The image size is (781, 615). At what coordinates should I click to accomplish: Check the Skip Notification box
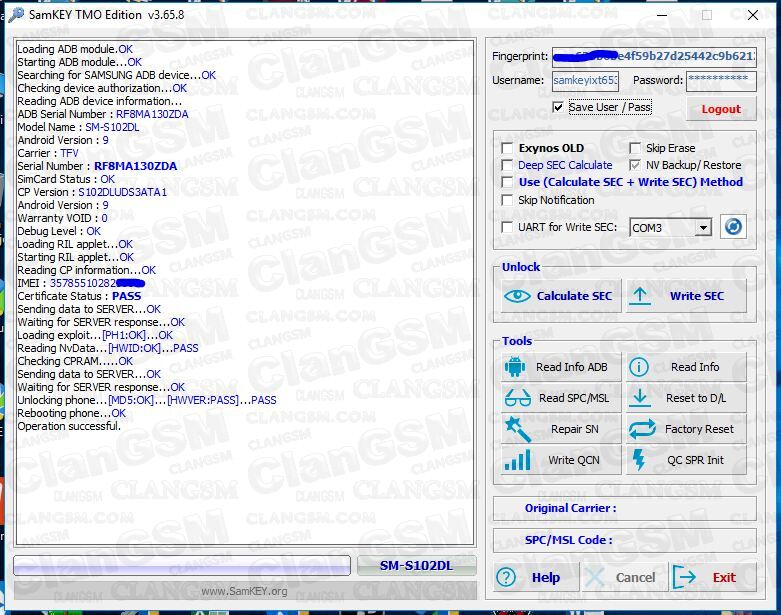507,200
